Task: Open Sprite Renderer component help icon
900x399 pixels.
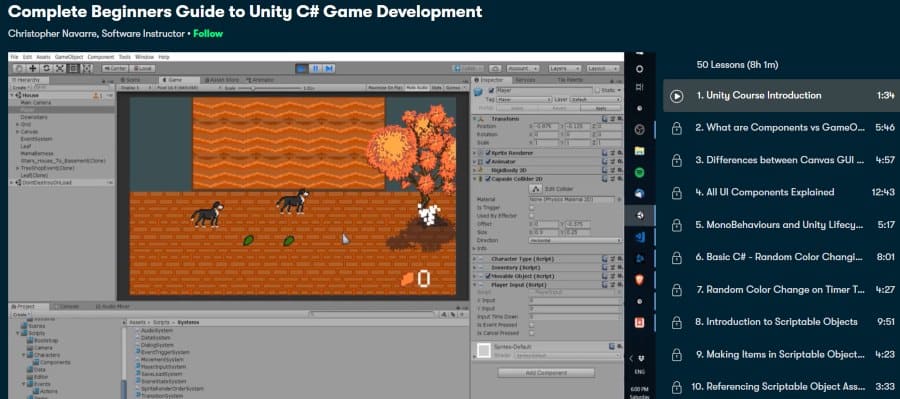Action: click(x=605, y=153)
